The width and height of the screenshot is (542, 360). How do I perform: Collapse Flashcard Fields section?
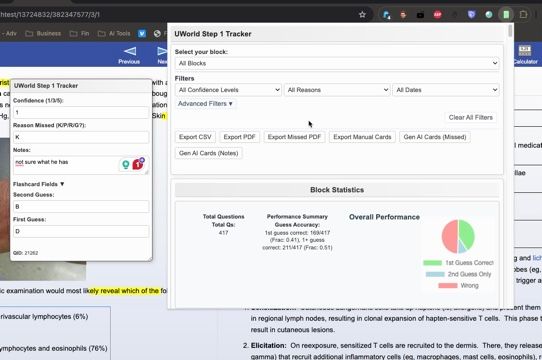click(x=39, y=184)
